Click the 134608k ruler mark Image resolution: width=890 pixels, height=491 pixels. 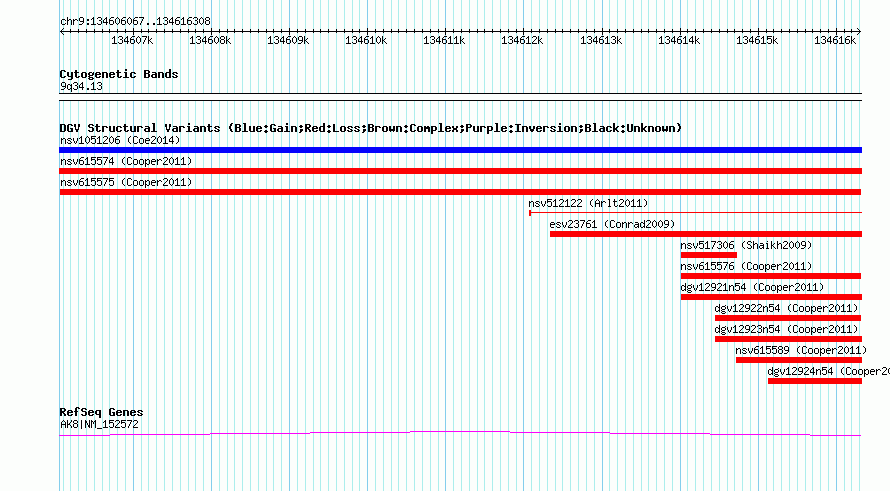pos(210,40)
